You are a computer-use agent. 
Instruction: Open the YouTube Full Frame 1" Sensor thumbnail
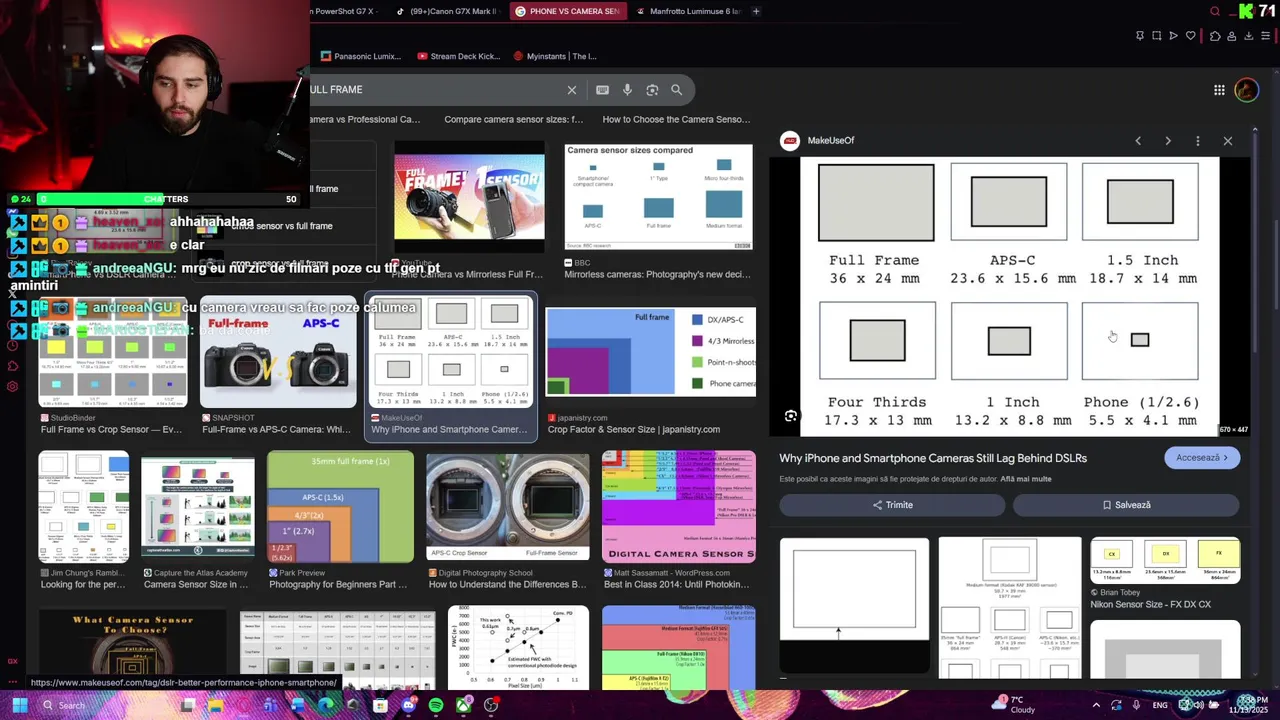tap(469, 196)
